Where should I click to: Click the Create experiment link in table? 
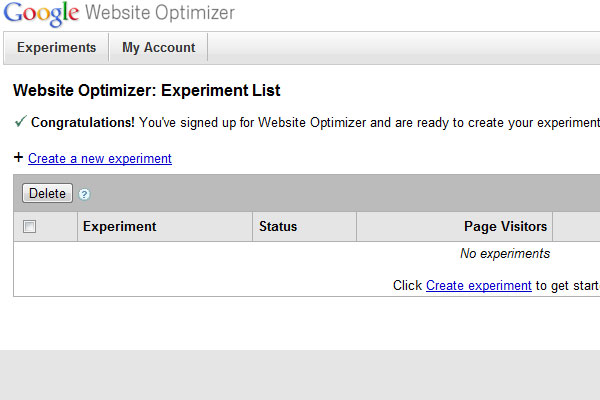point(478,285)
